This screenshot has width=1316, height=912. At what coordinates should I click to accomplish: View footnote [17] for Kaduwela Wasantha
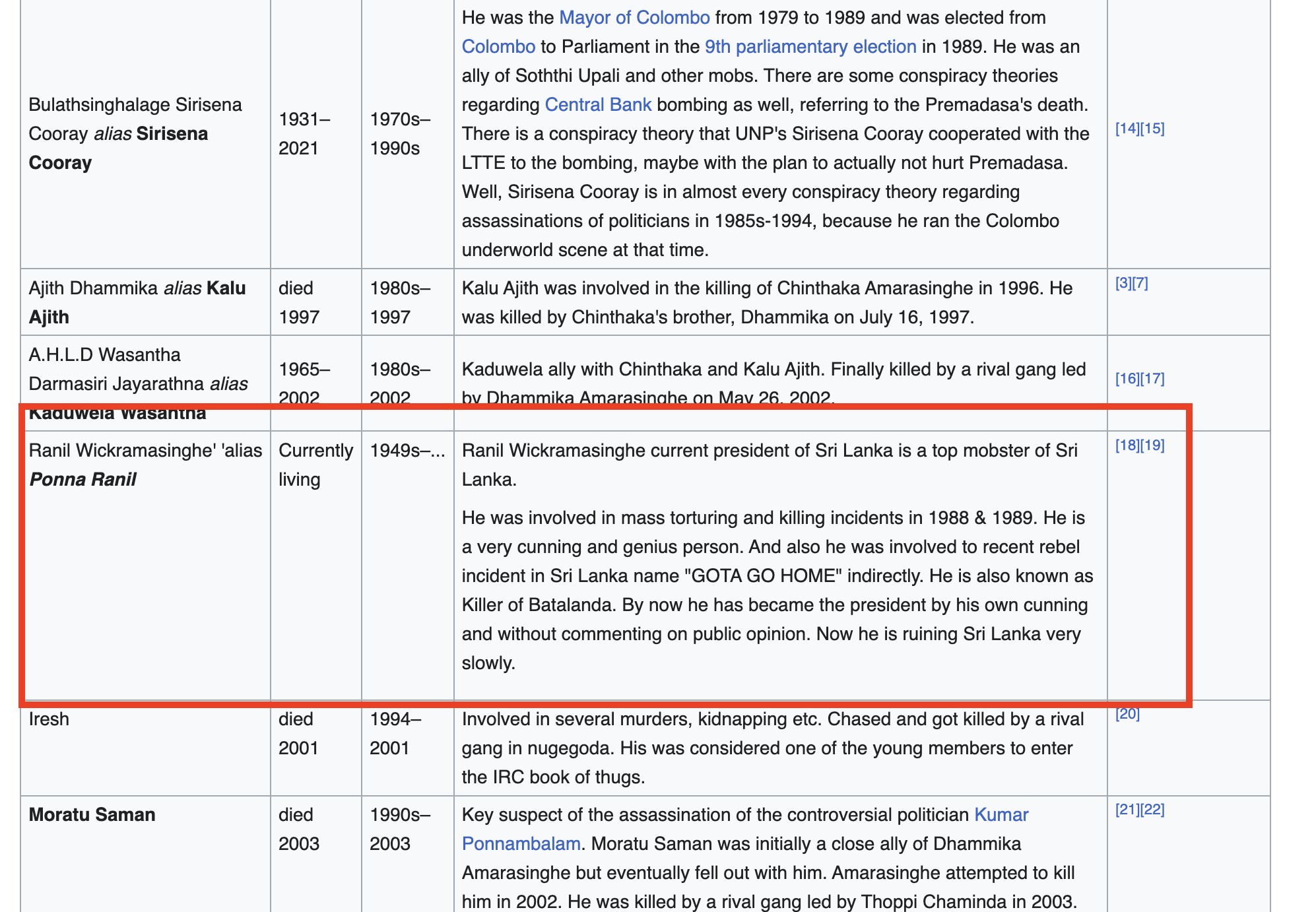click(1152, 378)
